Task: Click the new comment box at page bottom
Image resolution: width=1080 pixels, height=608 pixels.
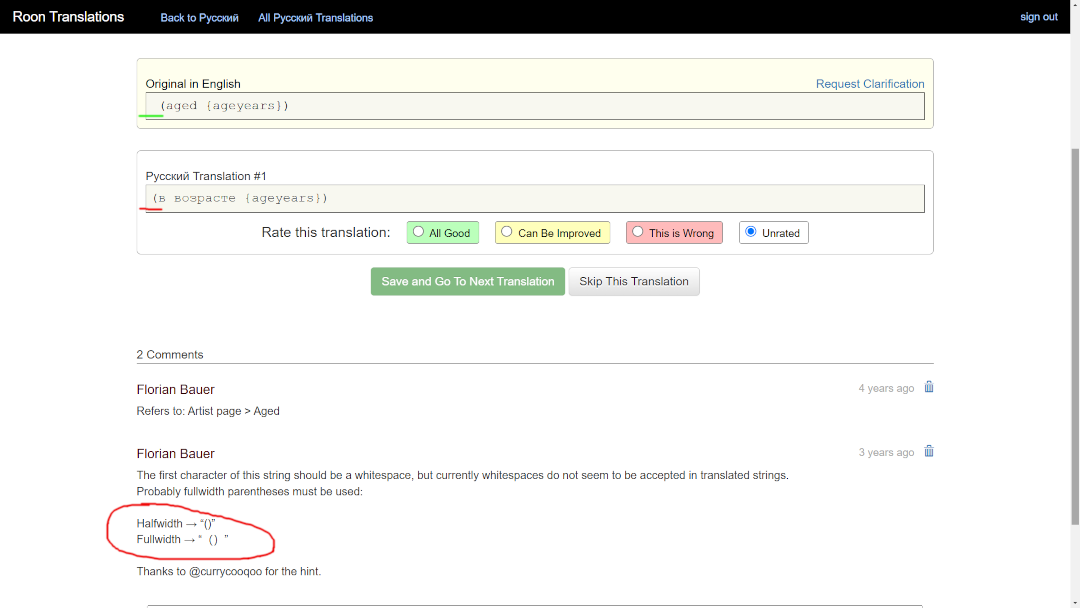Action: tap(535, 604)
